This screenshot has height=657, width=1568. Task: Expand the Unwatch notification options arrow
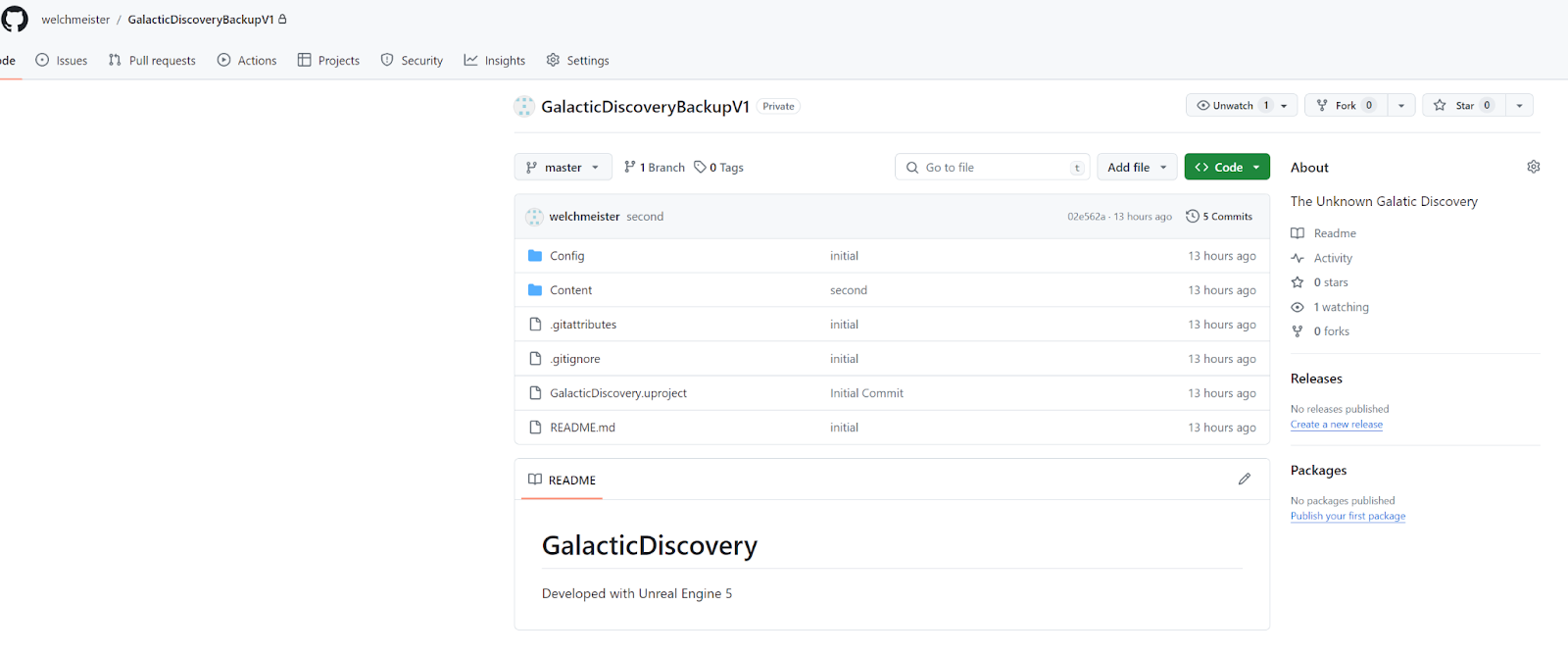coord(1285,105)
